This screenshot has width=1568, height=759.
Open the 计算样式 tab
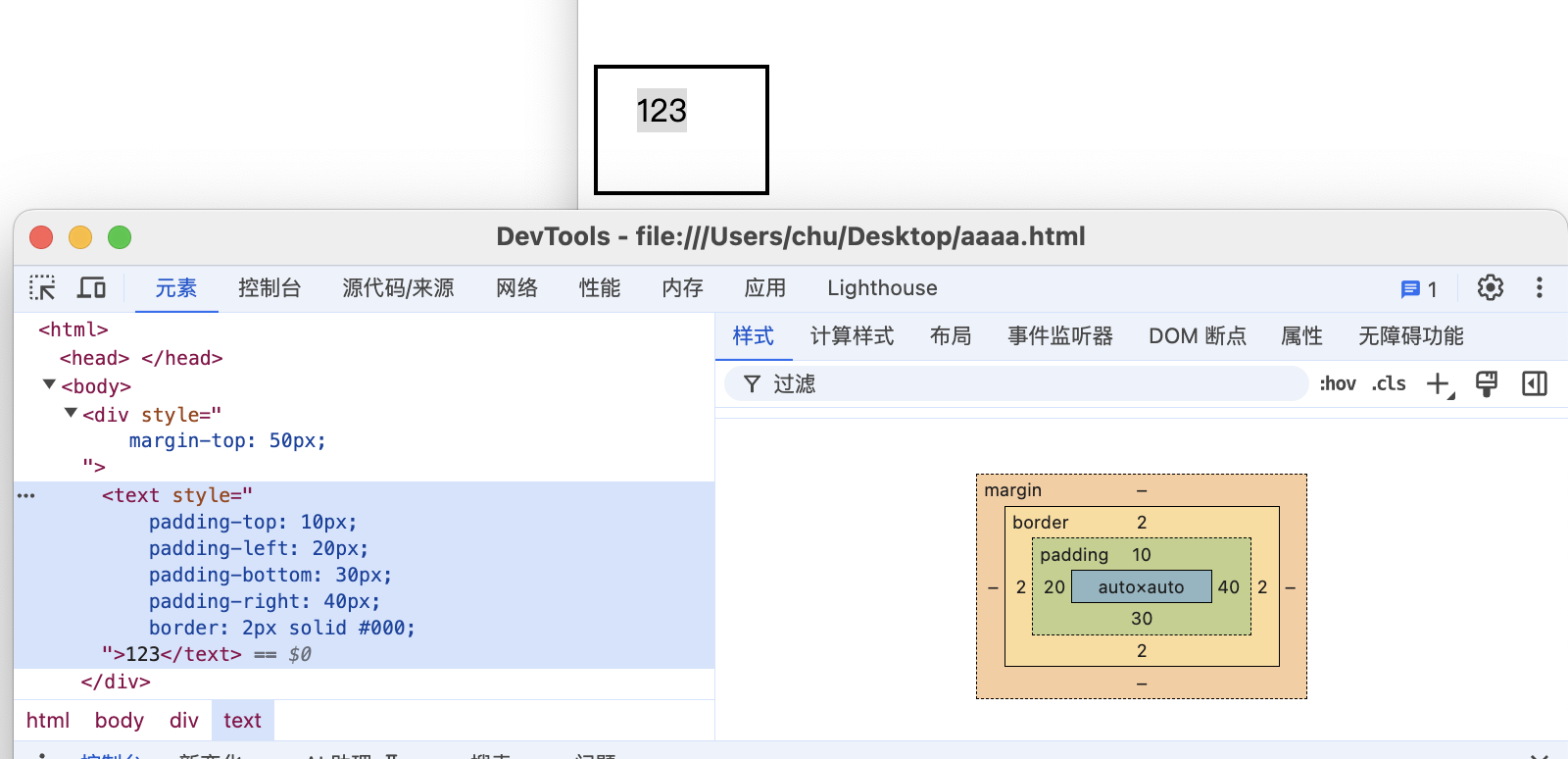click(851, 336)
